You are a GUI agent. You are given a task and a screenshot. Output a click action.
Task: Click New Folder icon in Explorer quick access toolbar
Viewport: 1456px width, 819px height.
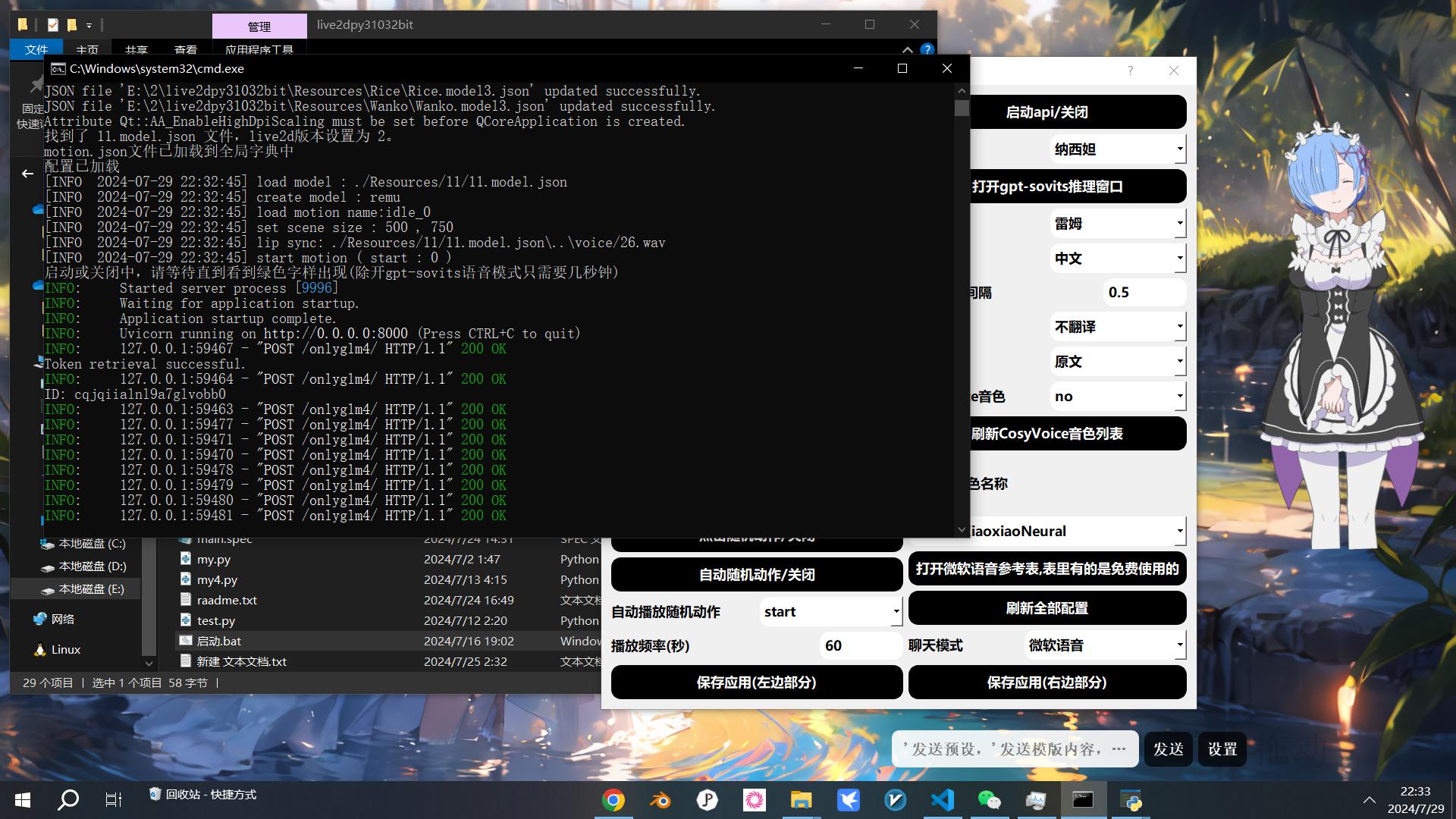tap(72, 25)
